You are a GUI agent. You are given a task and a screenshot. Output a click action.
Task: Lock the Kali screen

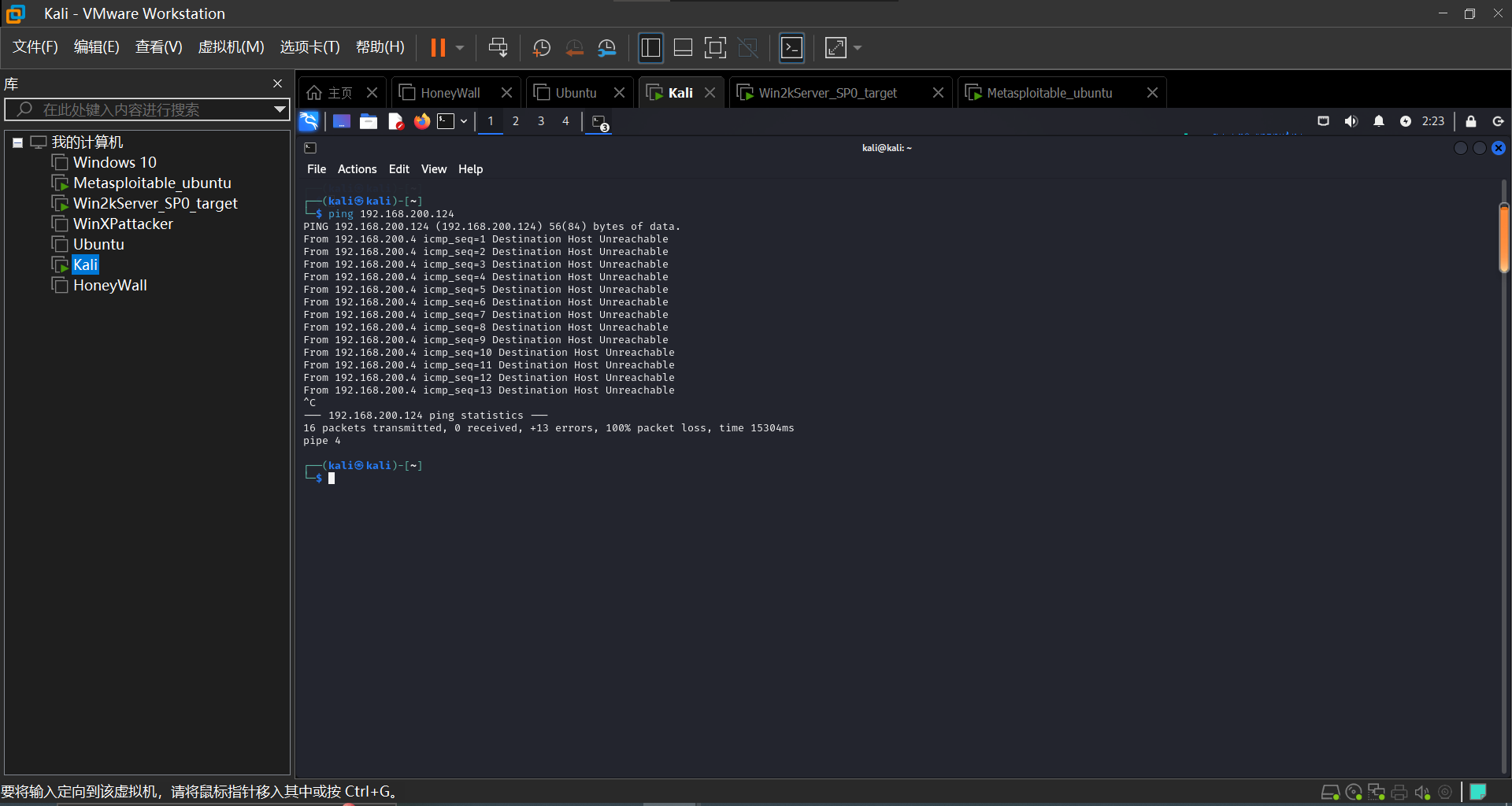click(1470, 121)
